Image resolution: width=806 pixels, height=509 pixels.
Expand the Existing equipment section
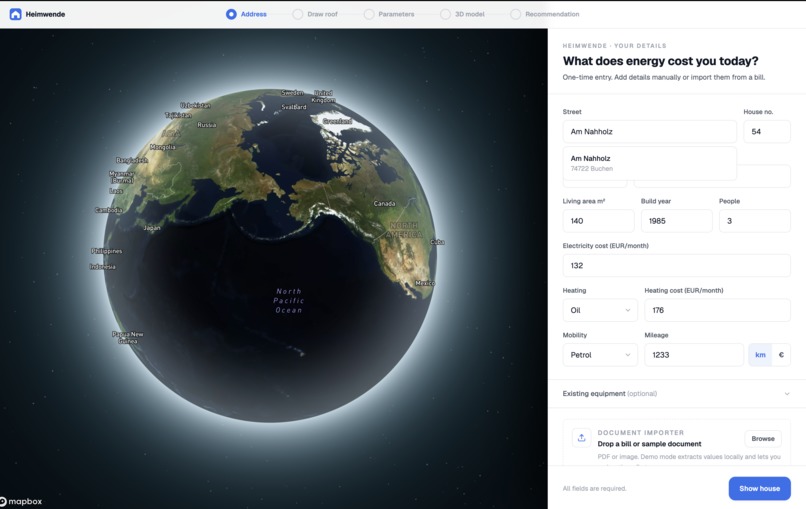pyautogui.click(x=676, y=394)
